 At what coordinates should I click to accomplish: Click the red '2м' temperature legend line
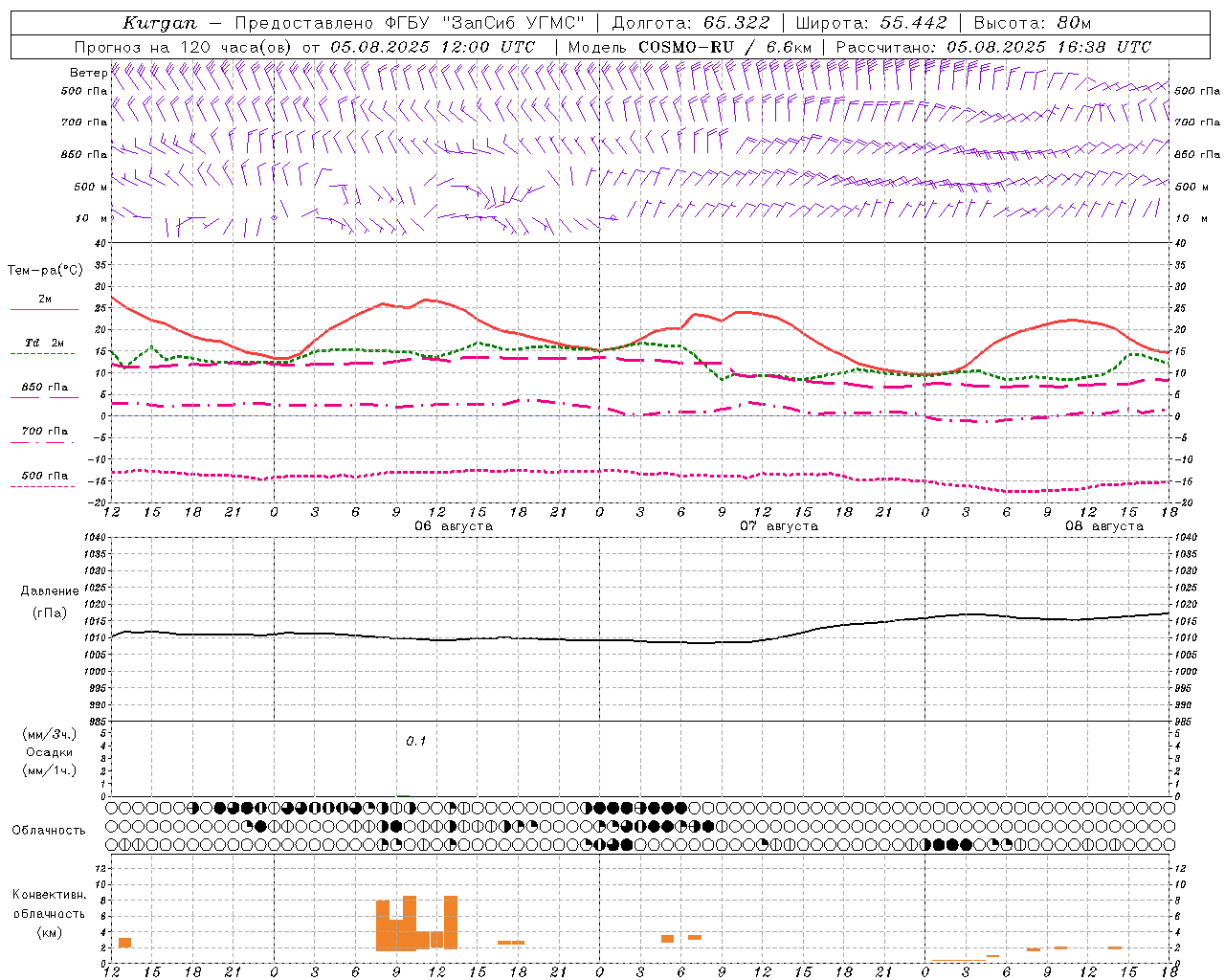(x=44, y=310)
